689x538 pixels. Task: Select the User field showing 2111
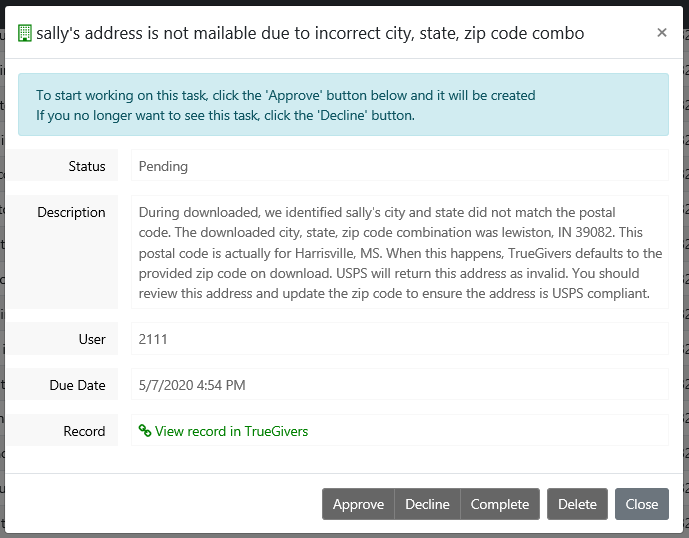point(398,339)
